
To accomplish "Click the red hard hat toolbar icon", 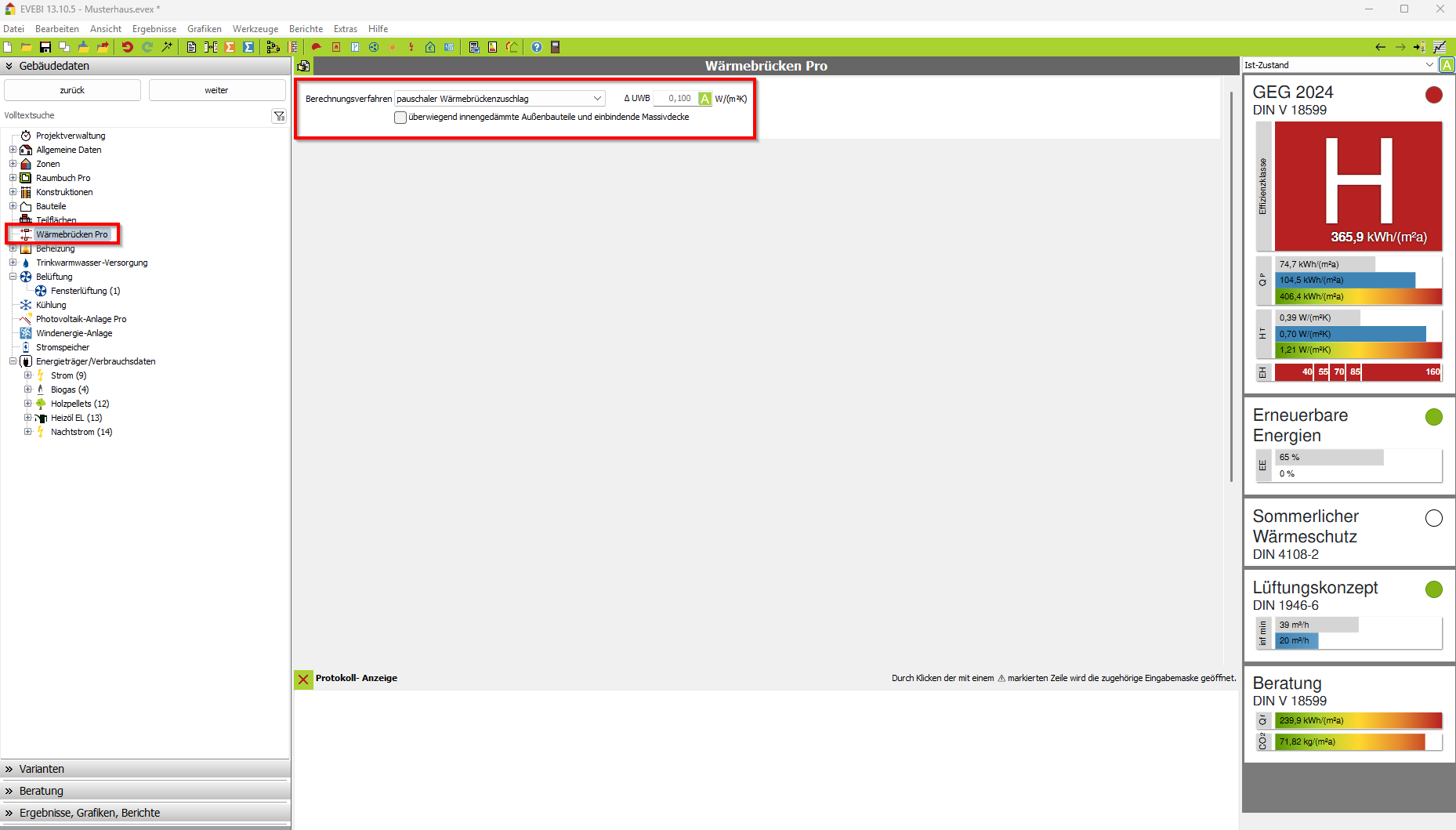I will [317, 47].
